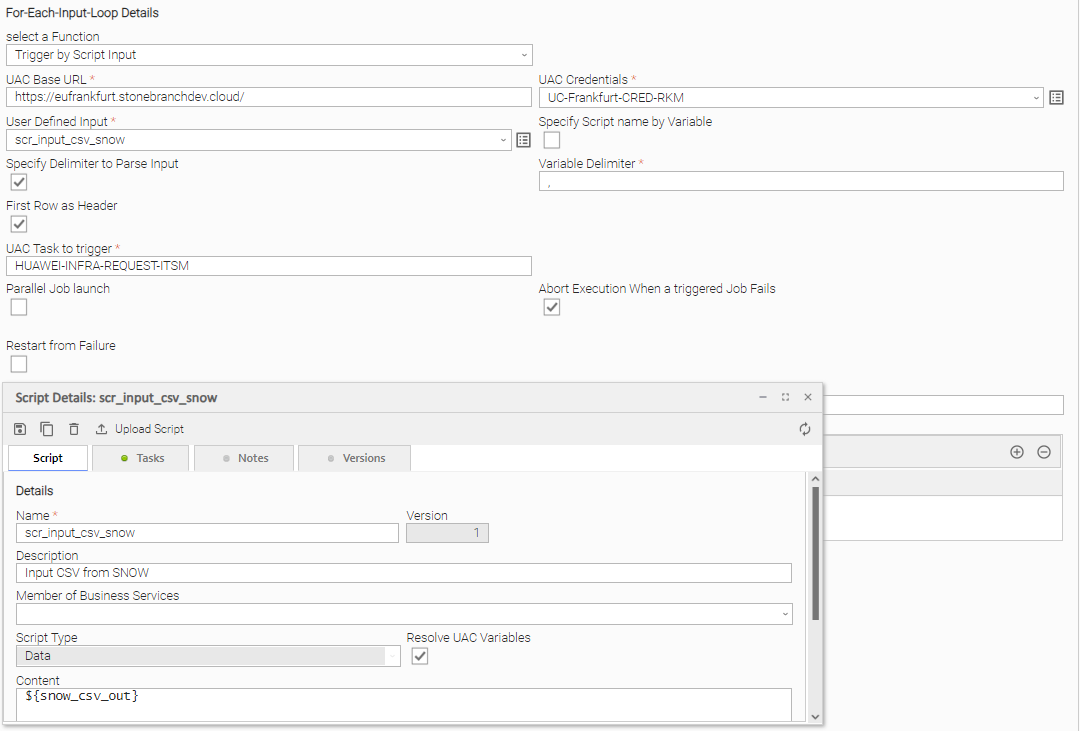Click the Upload Script button
The image size is (1080, 731).
point(140,429)
